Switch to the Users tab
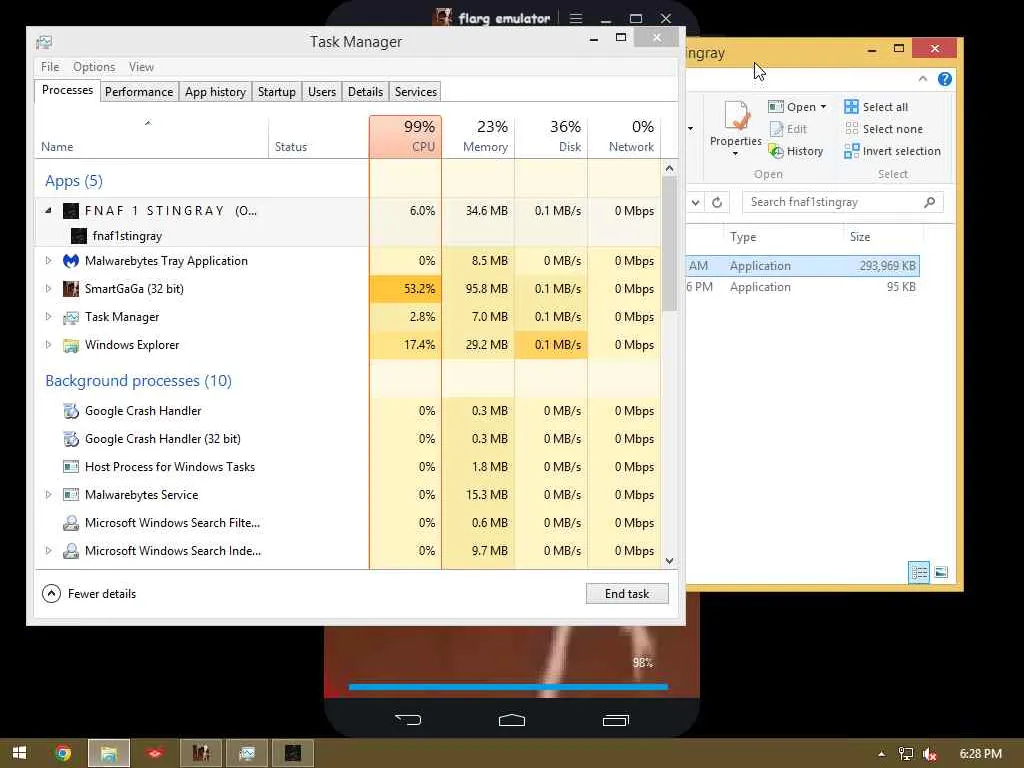 pos(322,91)
